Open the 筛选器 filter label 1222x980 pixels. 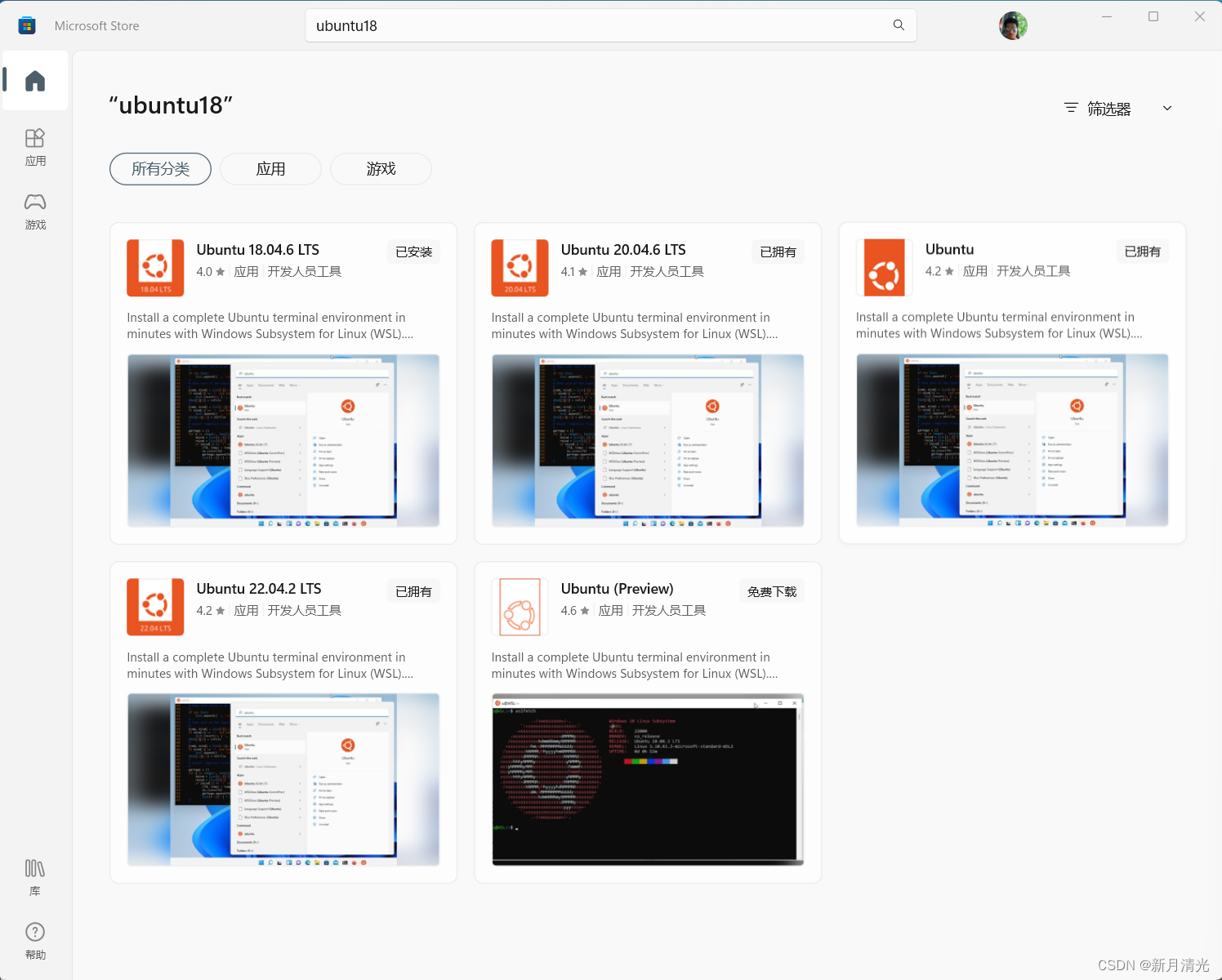click(1108, 109)
